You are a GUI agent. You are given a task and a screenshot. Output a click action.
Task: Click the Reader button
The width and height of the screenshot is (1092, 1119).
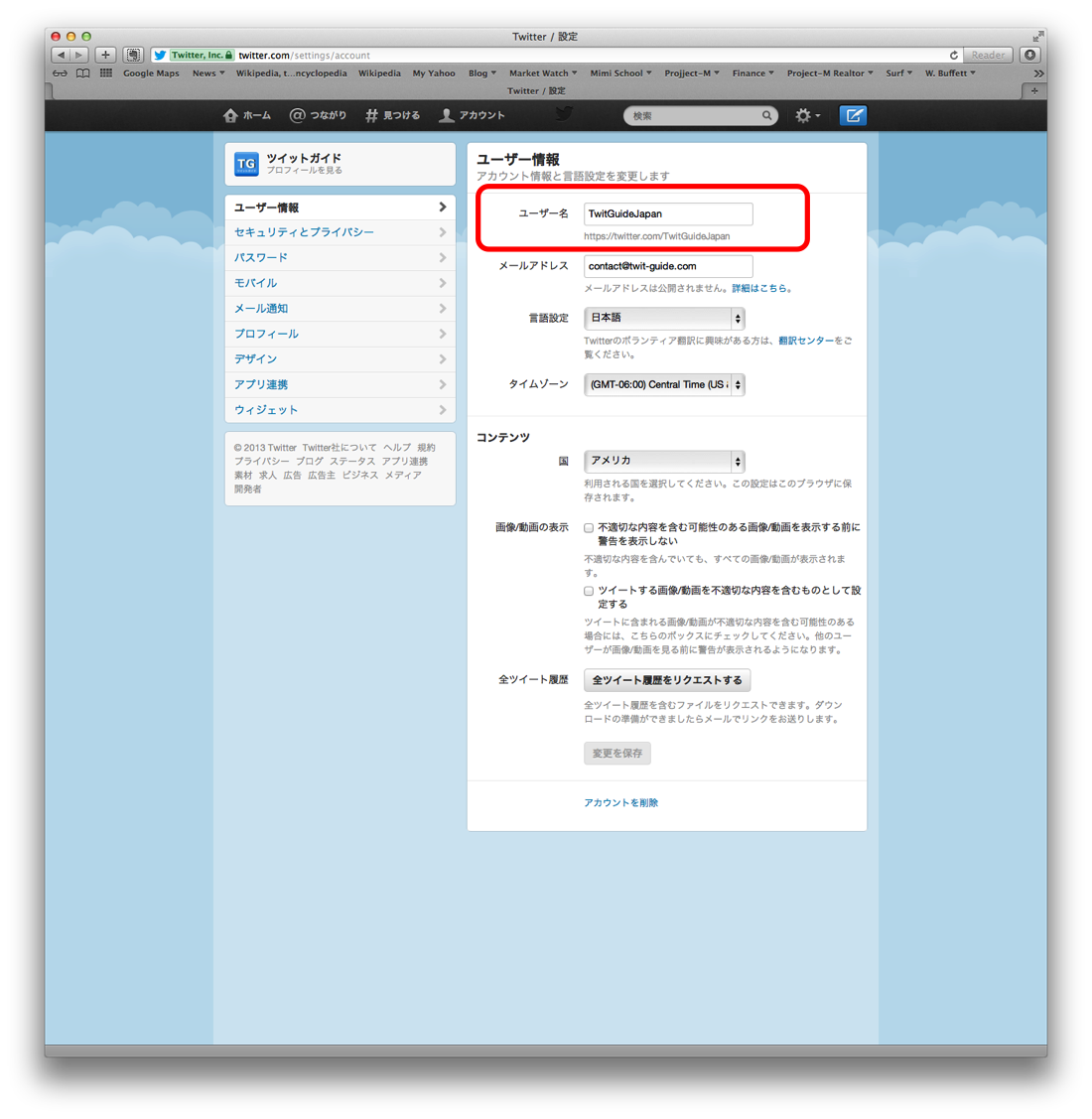[988, 55]
